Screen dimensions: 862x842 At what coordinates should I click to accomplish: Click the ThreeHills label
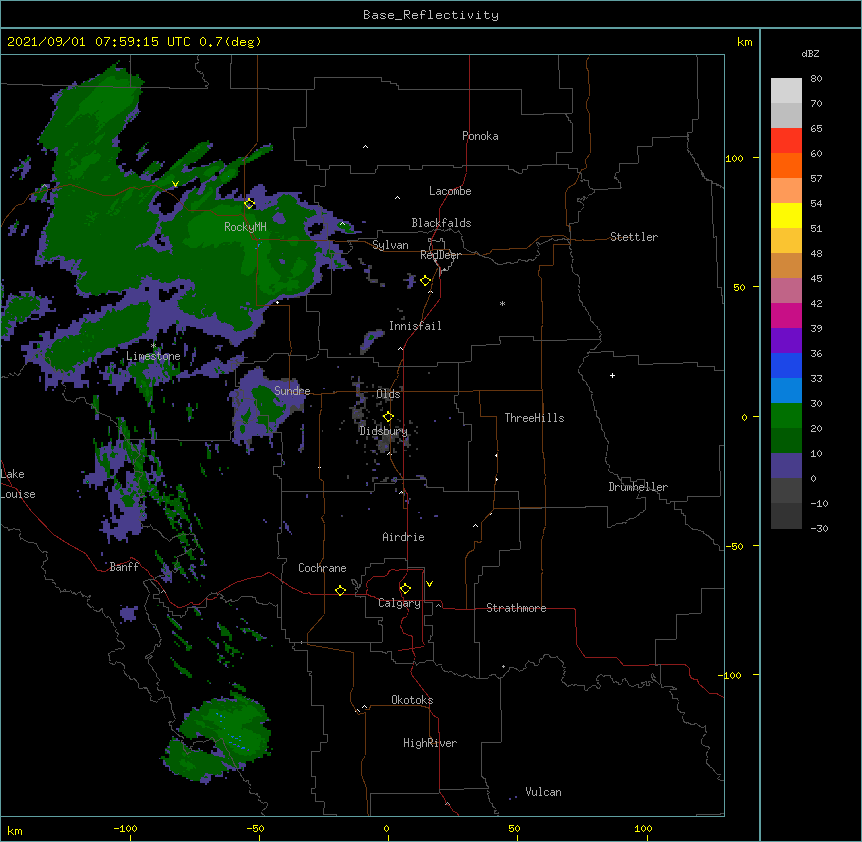tap(534, 418)
